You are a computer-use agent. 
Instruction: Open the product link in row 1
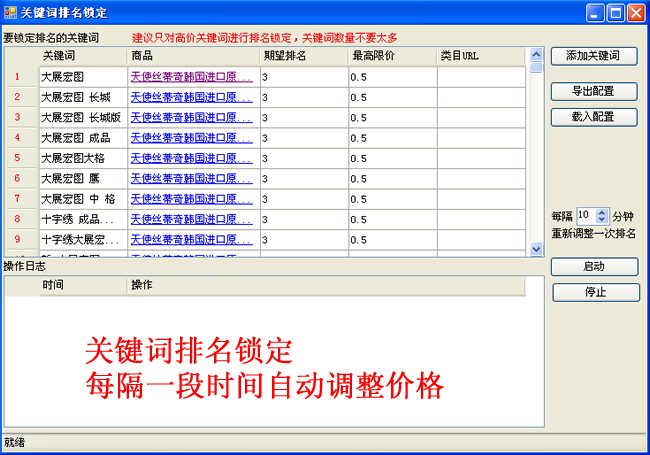(191, 76)
